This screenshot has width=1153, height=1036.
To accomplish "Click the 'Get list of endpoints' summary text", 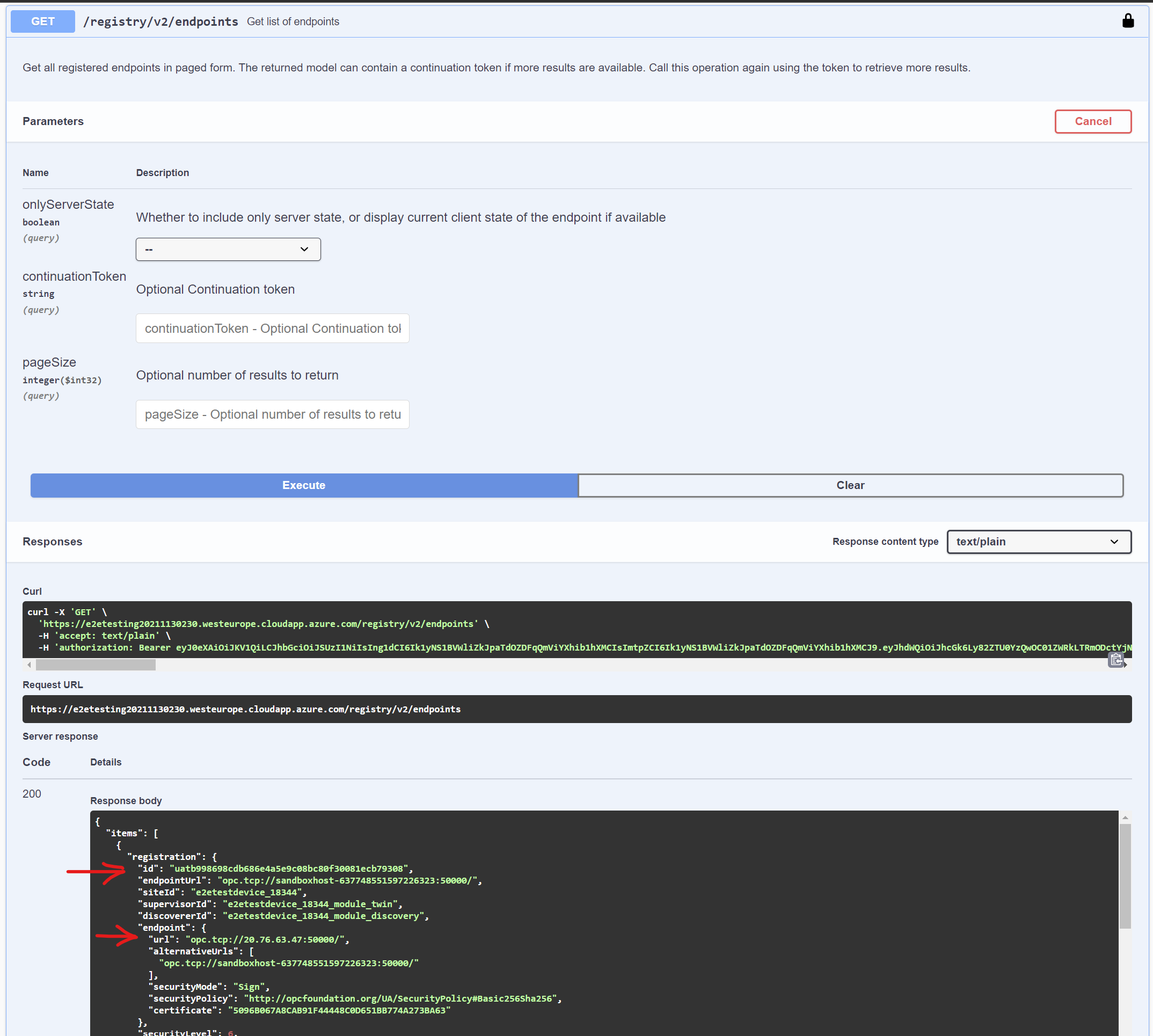I will tap(293, 21).
